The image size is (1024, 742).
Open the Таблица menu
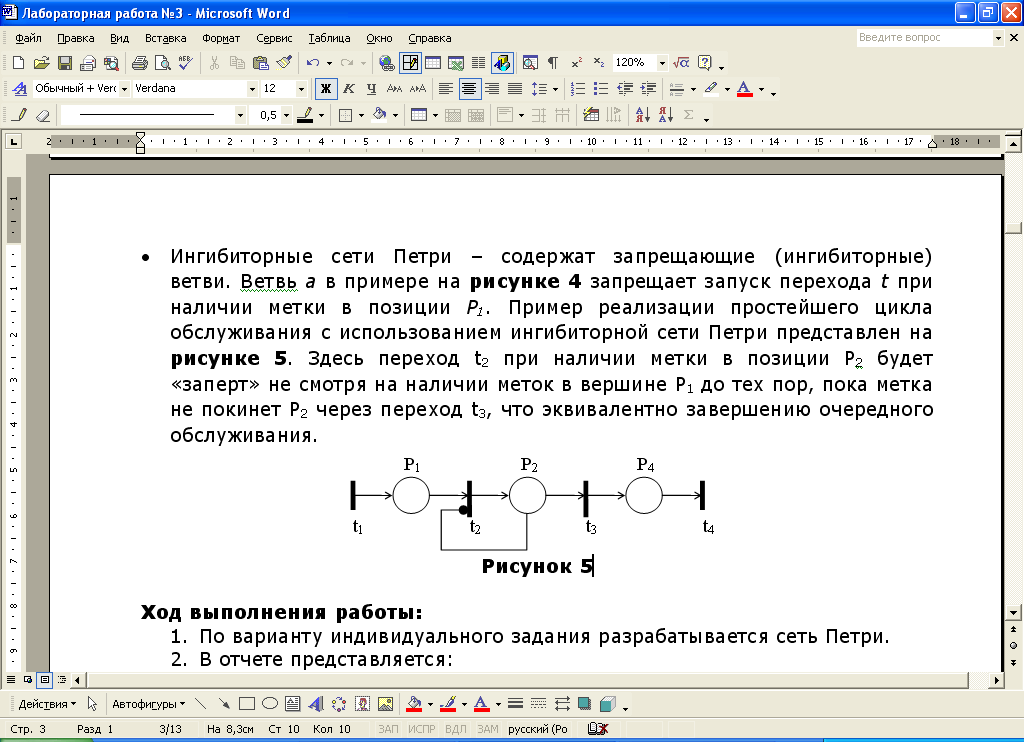329,38
